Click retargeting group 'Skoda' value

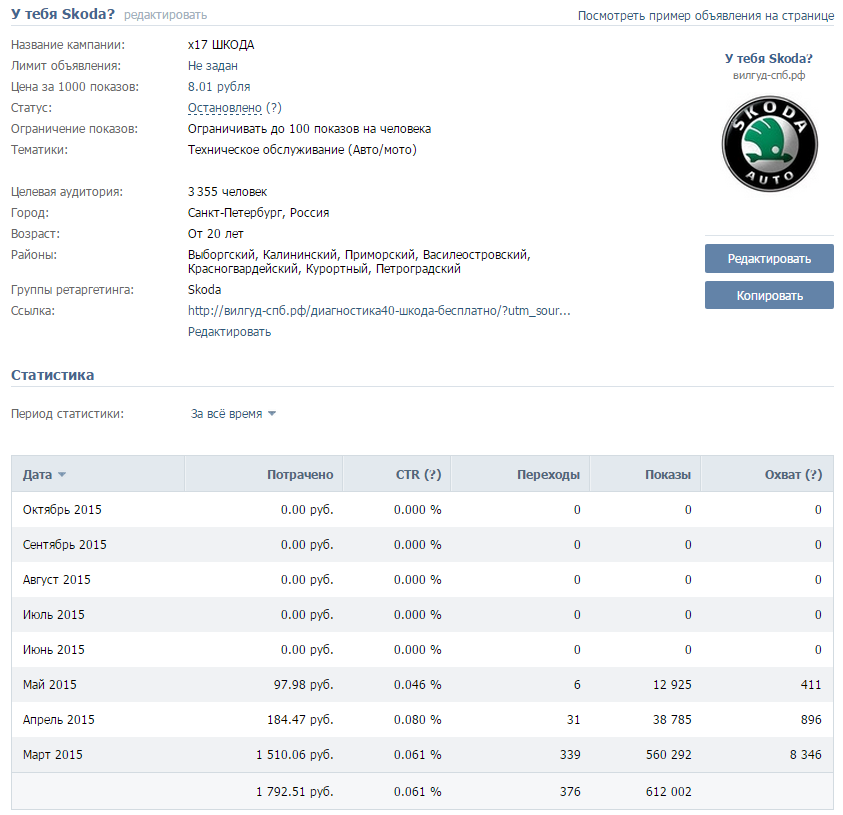click(204, 290)
